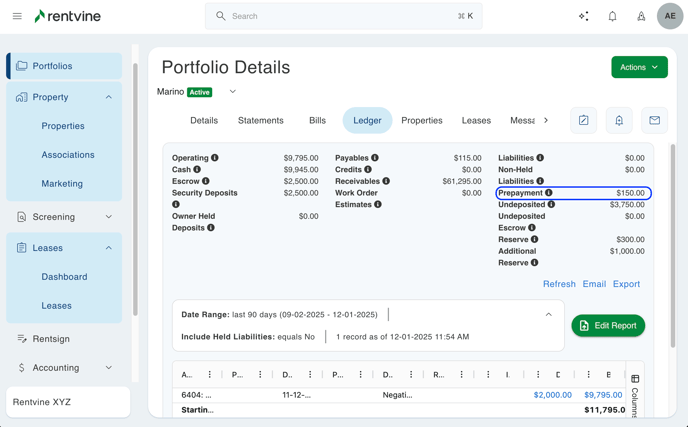
Task: Switch to the Bills tab
Action: coord(317,120)
